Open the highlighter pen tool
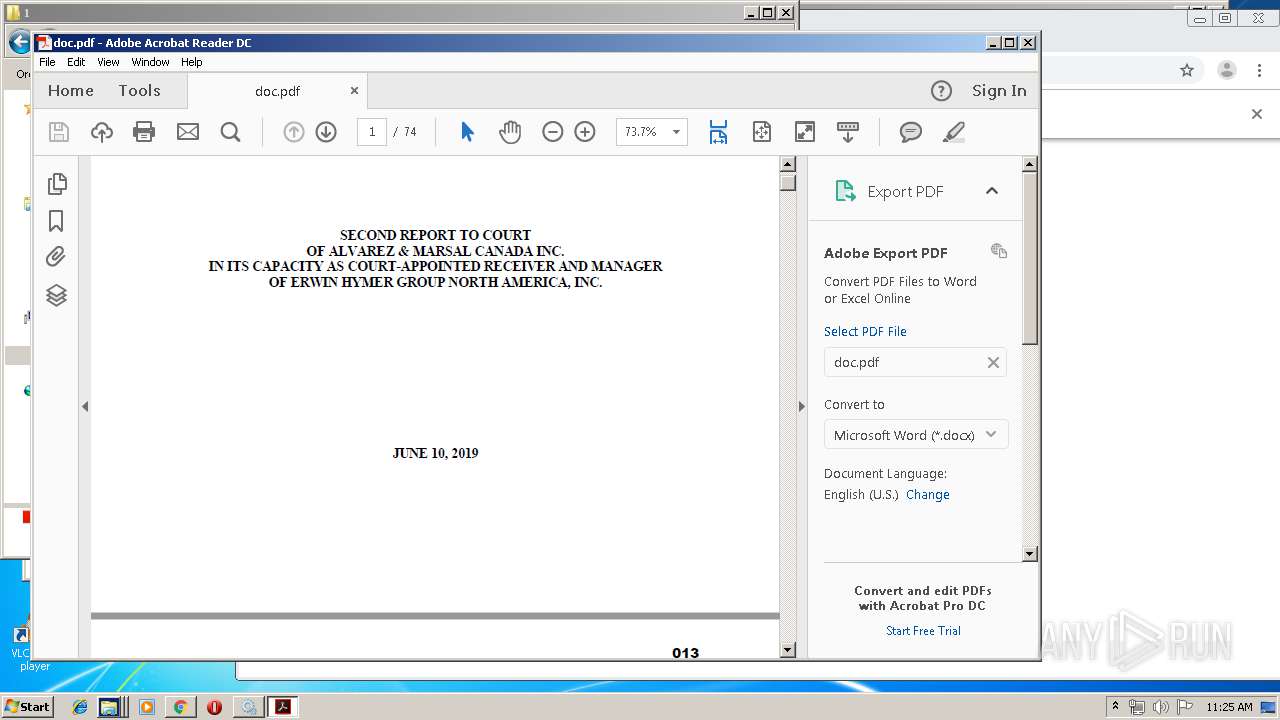 point(954,132)
